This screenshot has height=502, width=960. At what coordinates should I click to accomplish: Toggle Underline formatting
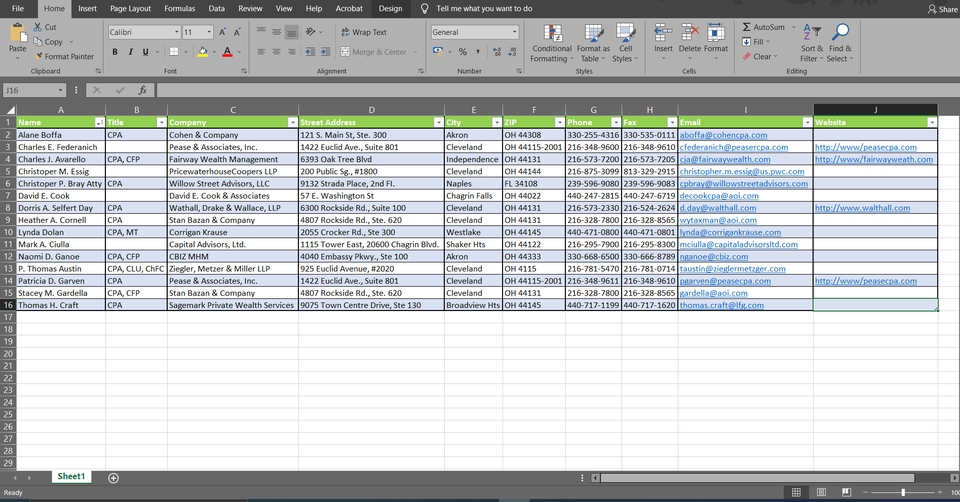pos(145,52)
